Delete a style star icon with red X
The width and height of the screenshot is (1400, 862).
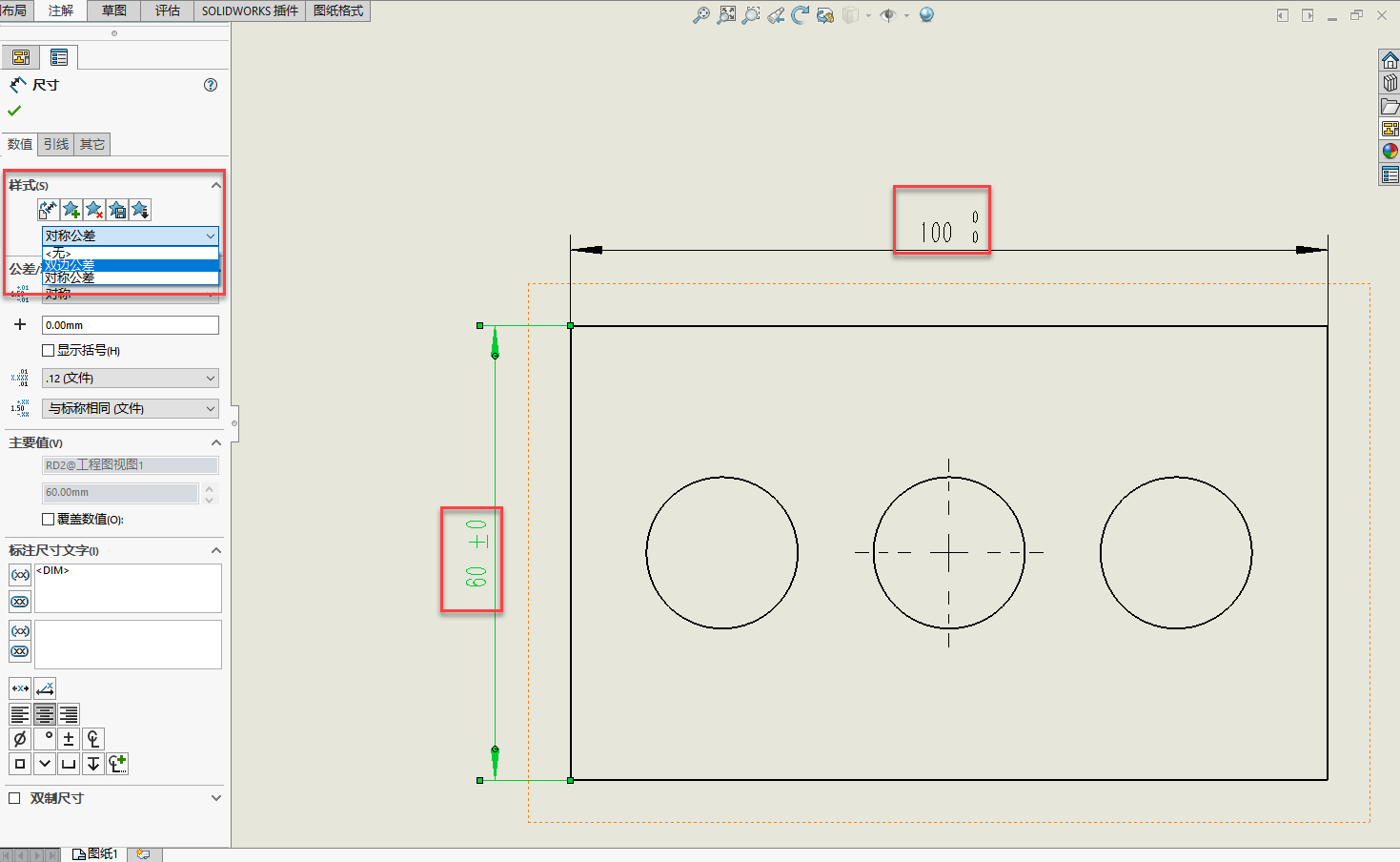94,210
